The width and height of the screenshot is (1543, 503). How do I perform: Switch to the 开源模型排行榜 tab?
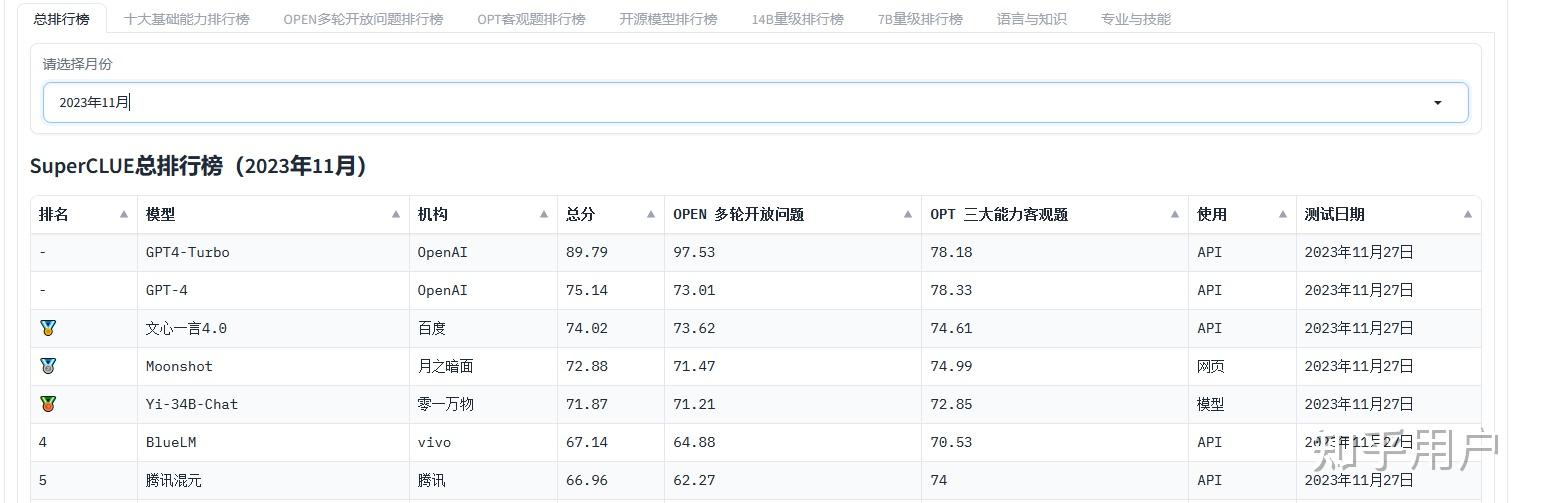(668, 18)
